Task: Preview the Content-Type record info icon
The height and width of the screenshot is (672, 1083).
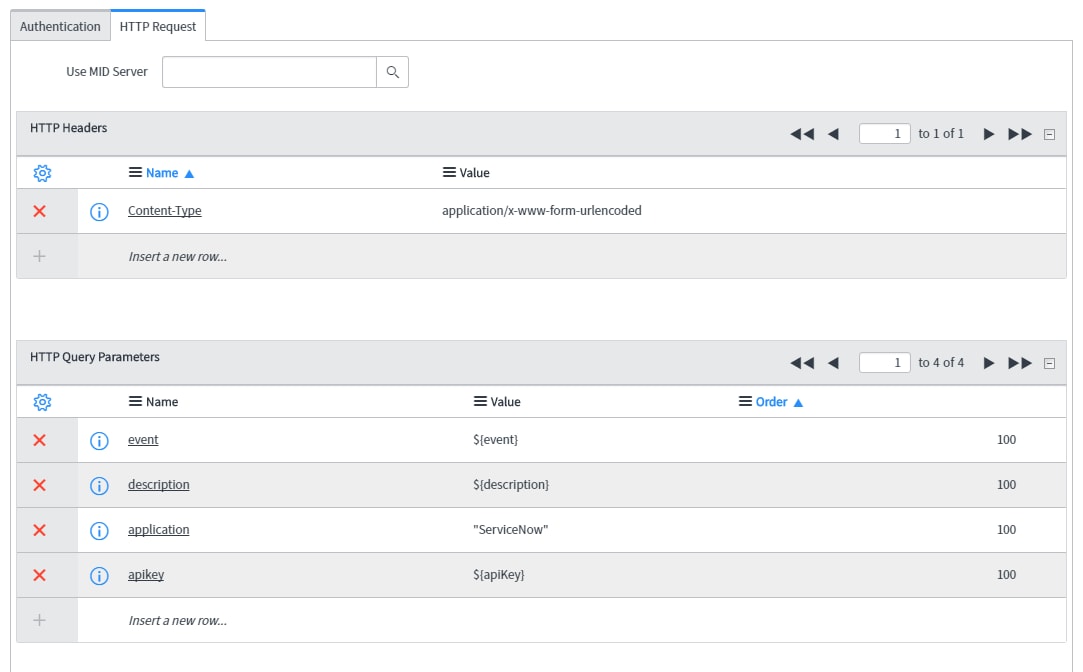Action: pos(99,212)
